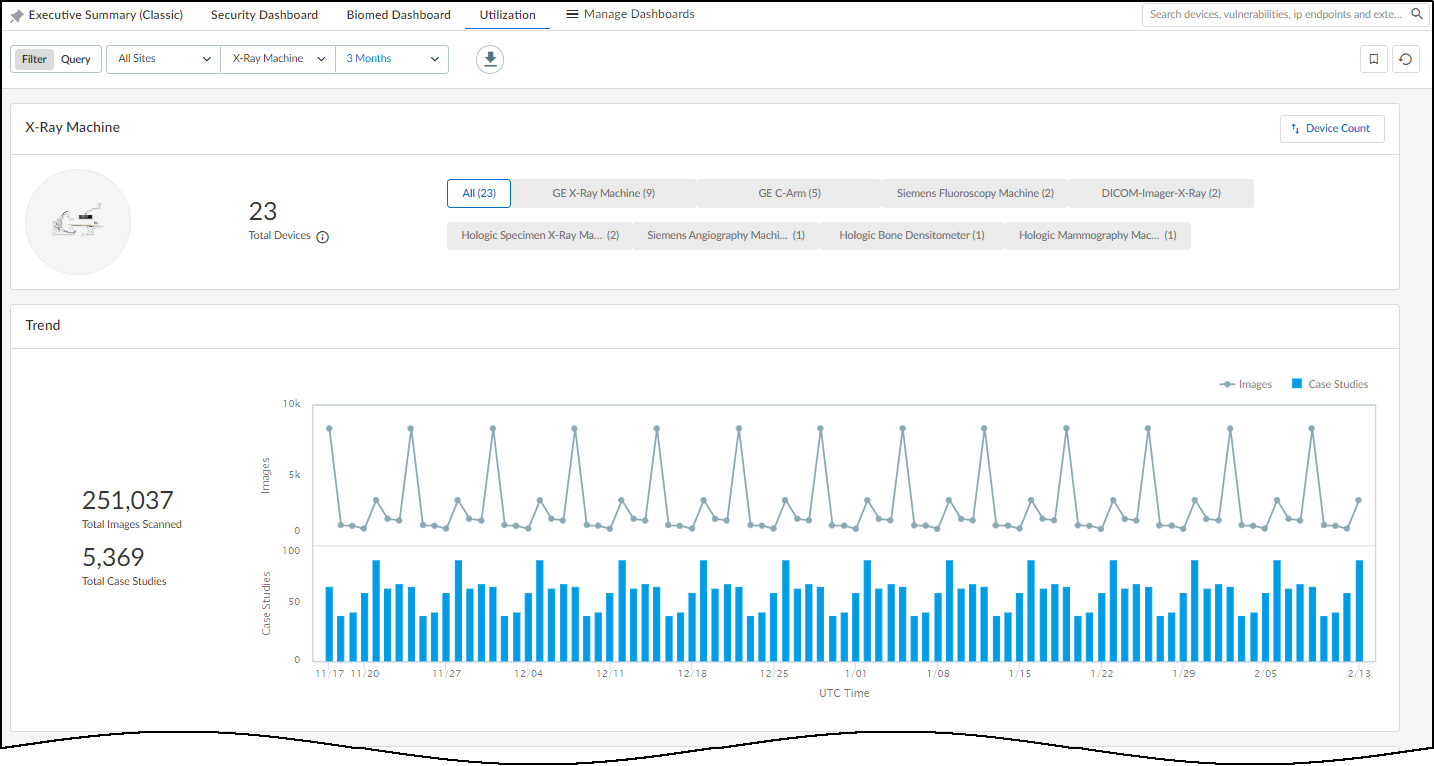The height and width of the screenshot is (766, 1434).
Task: Filter by GE X-Ray Machine (9)
Action: 603,193
